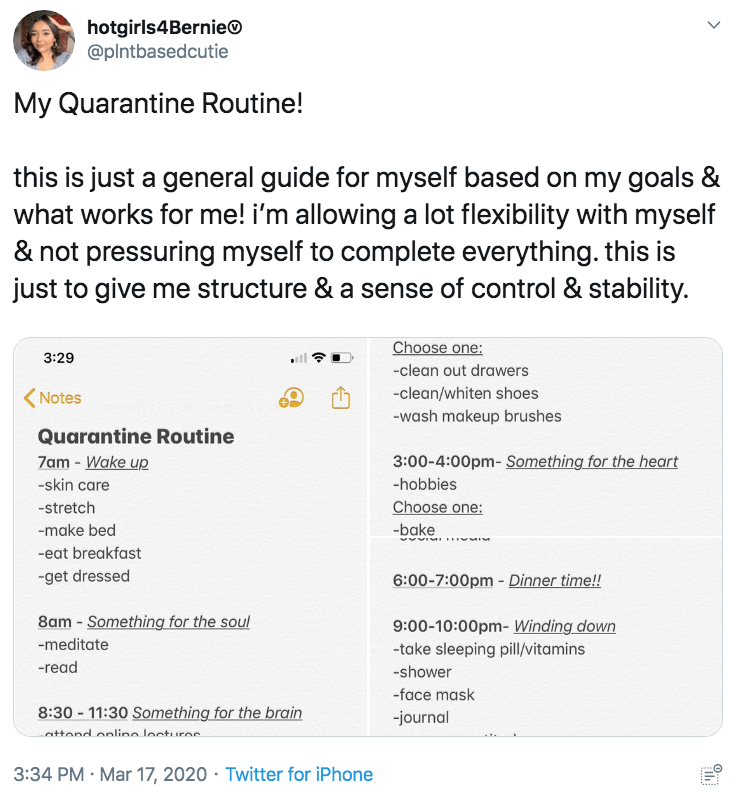
Task: Select the Notes back button
Action: pyautogui.click(x=51, y=397)
